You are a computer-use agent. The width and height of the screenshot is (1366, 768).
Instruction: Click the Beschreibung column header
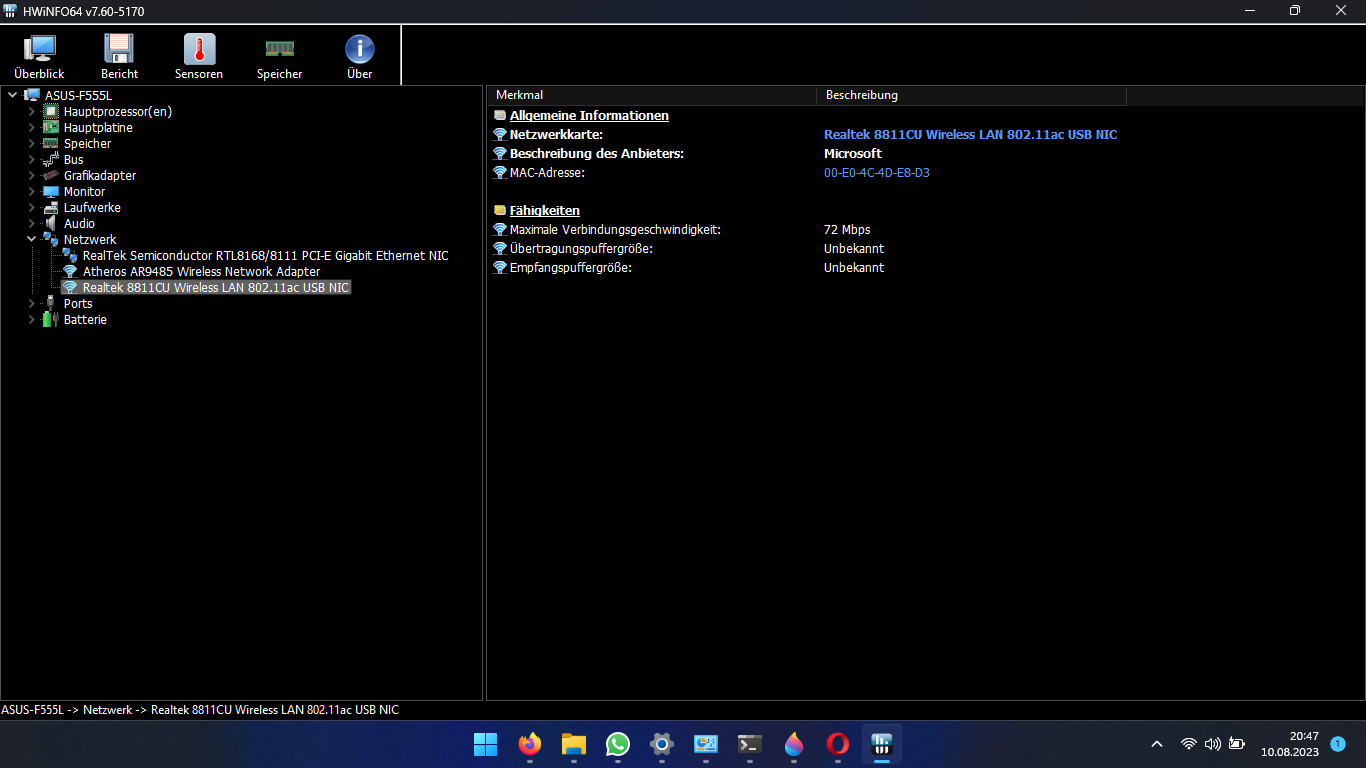971,95
